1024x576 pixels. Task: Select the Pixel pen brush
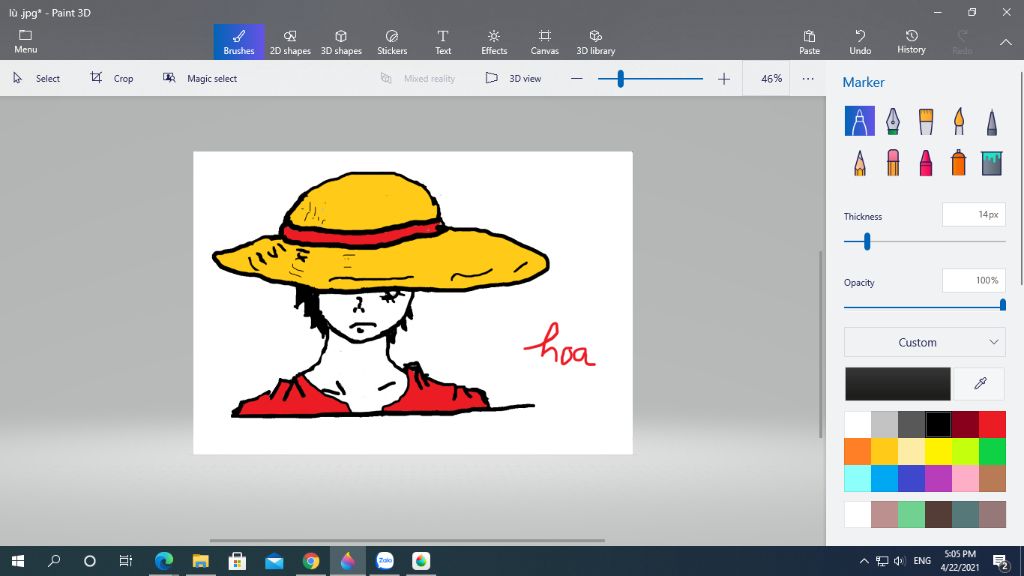tap(991, 121)
